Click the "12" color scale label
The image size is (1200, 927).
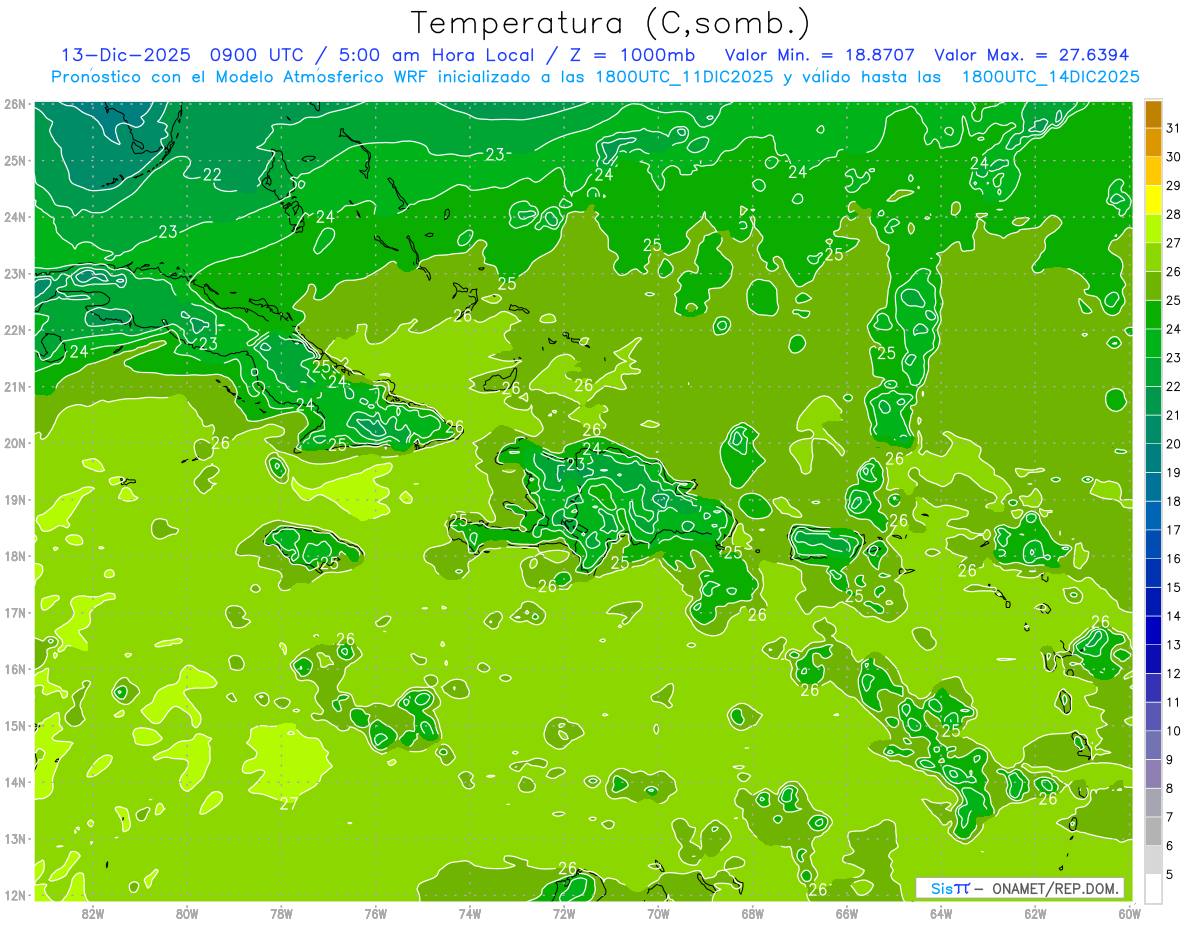tap(1174, 673)
